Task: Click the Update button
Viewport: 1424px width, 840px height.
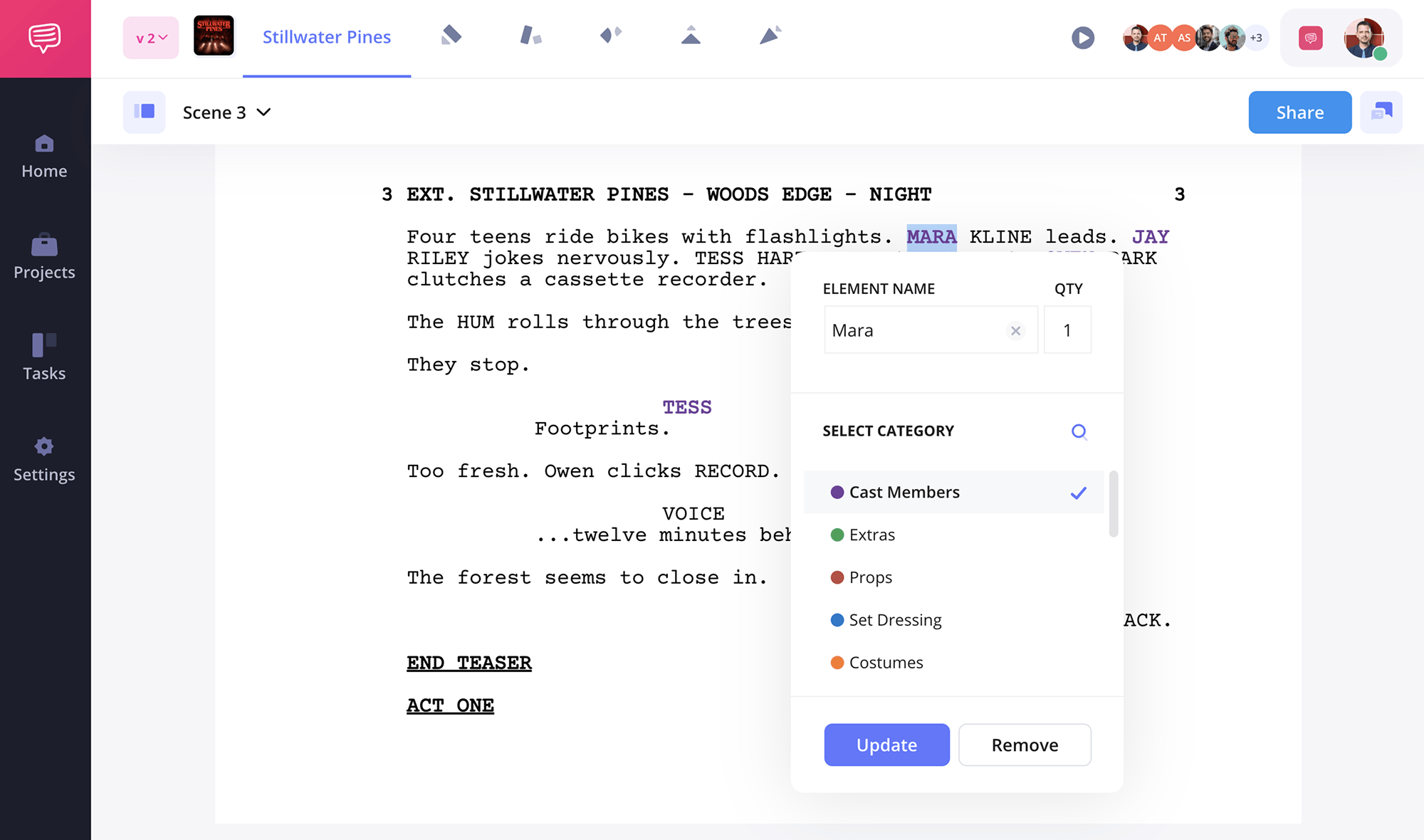Action: point(887,745)
